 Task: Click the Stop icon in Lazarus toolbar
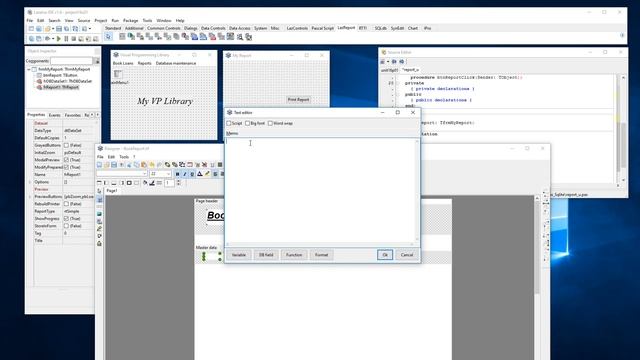73,39
